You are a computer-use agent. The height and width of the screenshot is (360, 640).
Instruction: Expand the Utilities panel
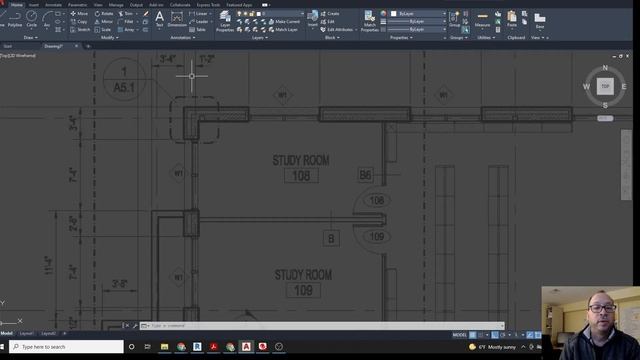click(486, 38)
